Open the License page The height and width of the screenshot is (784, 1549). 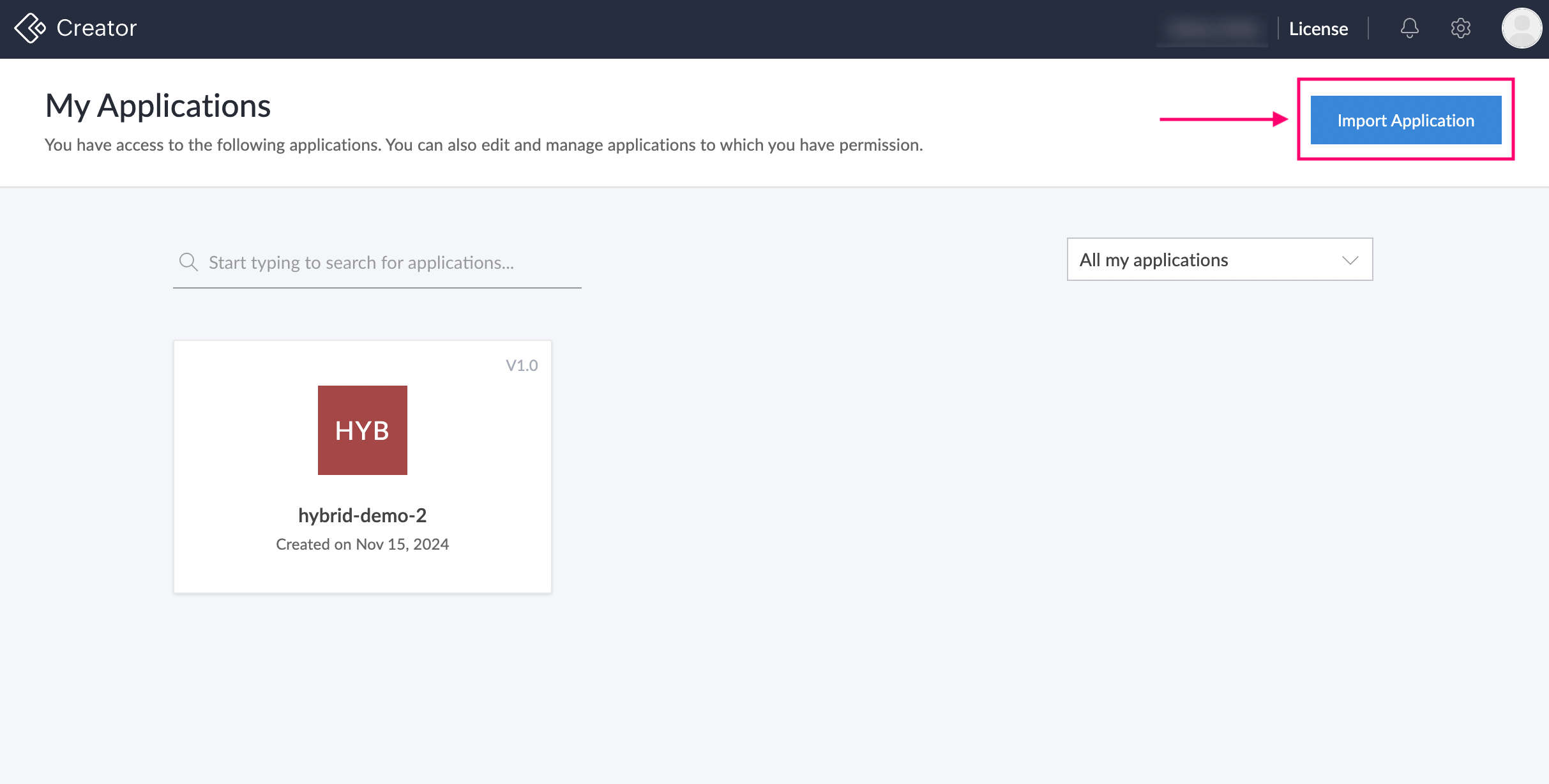tap(1318, 29)
